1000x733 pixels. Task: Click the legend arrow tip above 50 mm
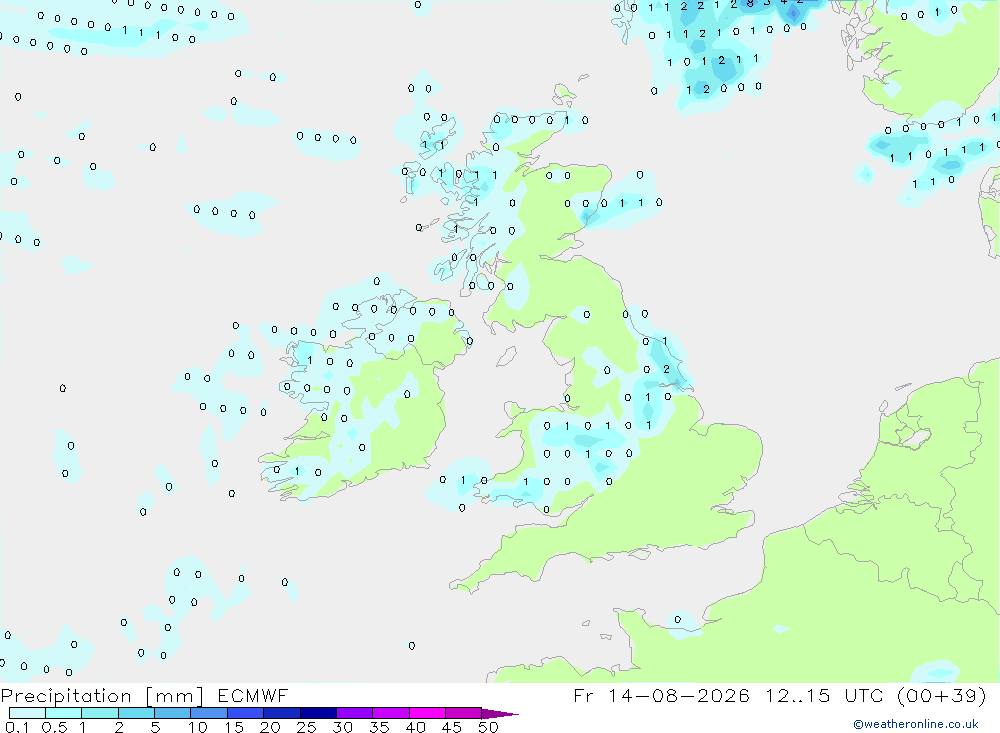click(500, 714)
